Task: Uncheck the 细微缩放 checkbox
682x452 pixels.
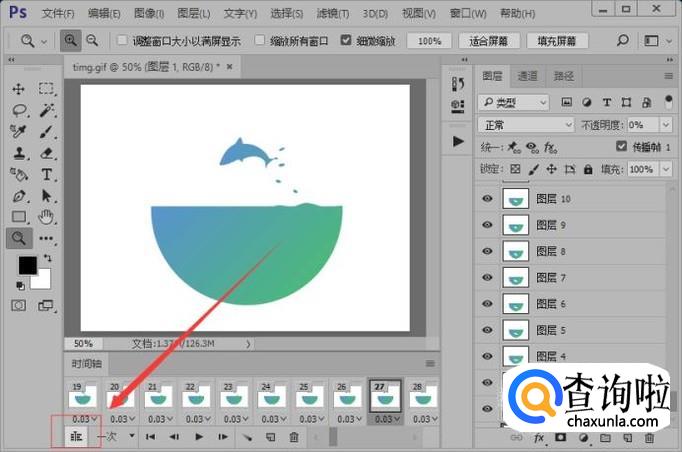Action: (347, 41)
